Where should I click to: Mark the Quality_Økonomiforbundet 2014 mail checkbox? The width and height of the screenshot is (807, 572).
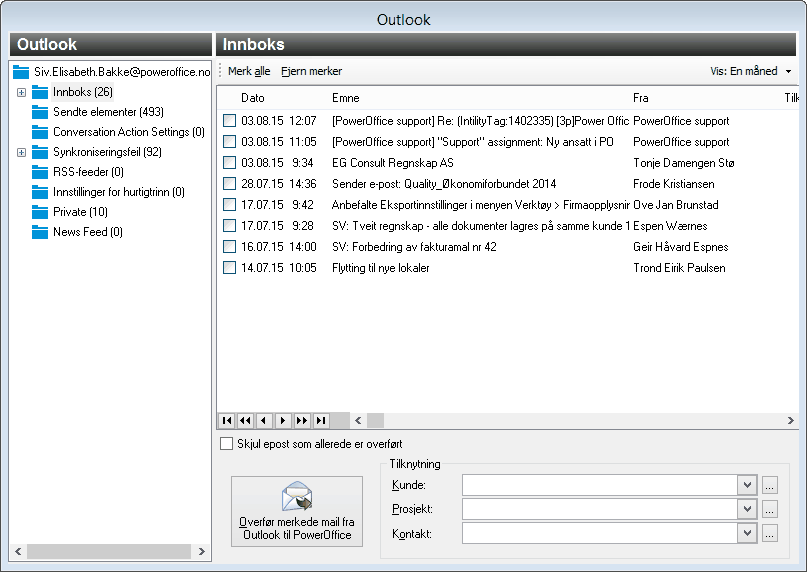[229, 184]
